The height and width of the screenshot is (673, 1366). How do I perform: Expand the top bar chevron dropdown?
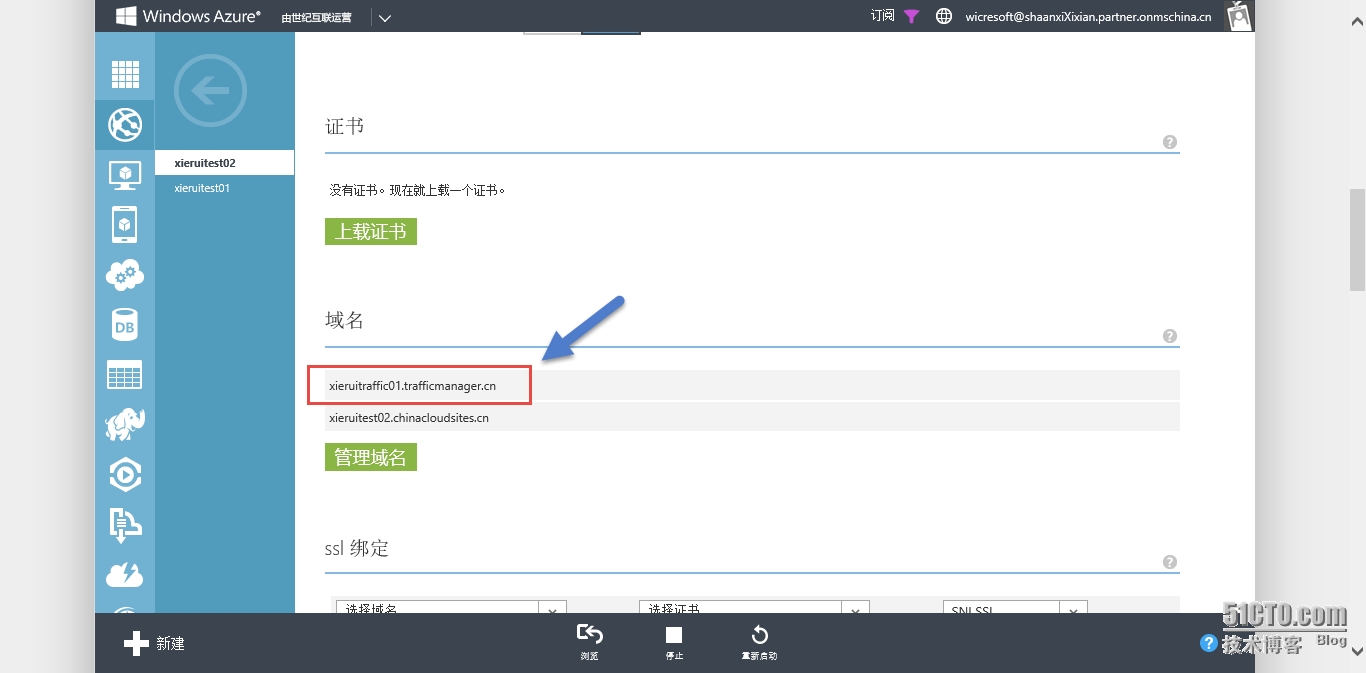(x=385, y=17)
